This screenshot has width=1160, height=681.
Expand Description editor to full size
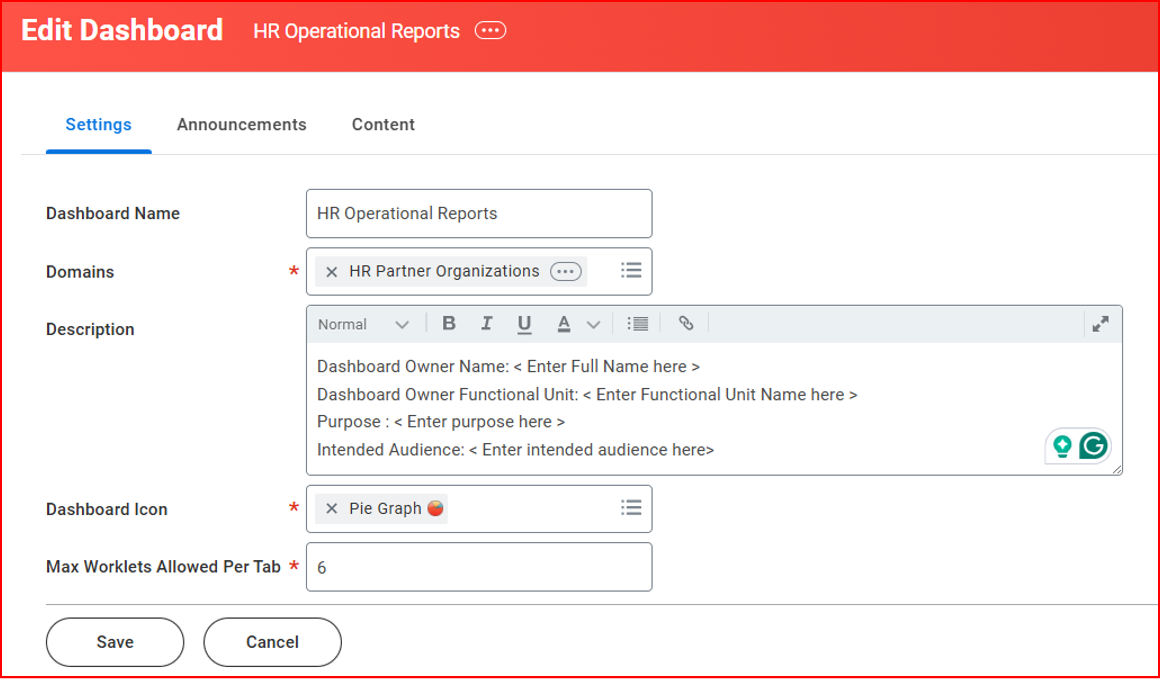pyautogui.click(x=1100, y=323)
